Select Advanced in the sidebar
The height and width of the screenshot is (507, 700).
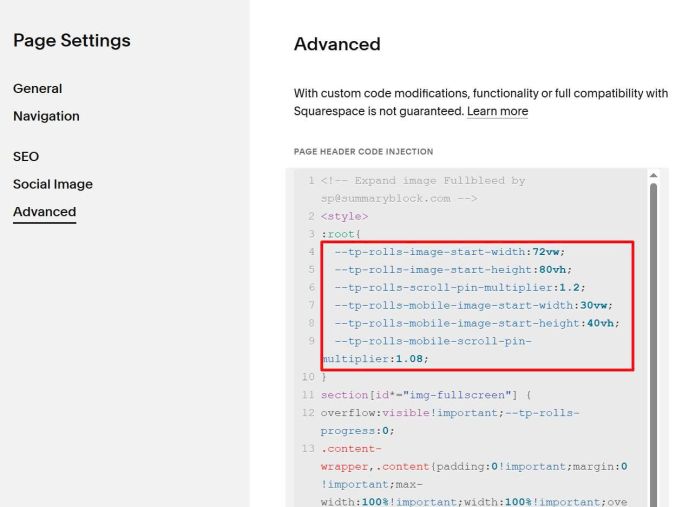(x=44, y=212)
